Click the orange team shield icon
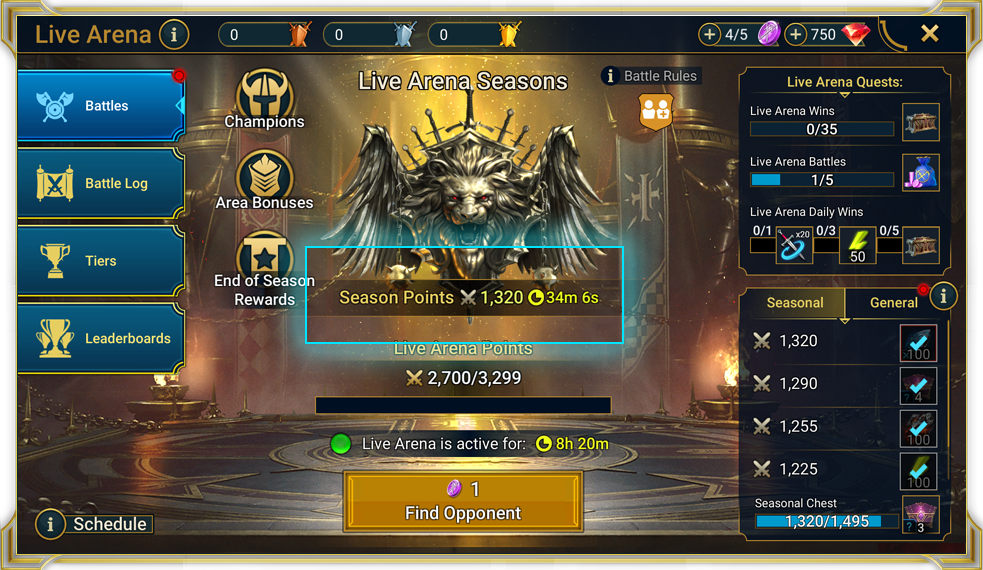Viewport: 983px width, 570px height. click(656, 111)
